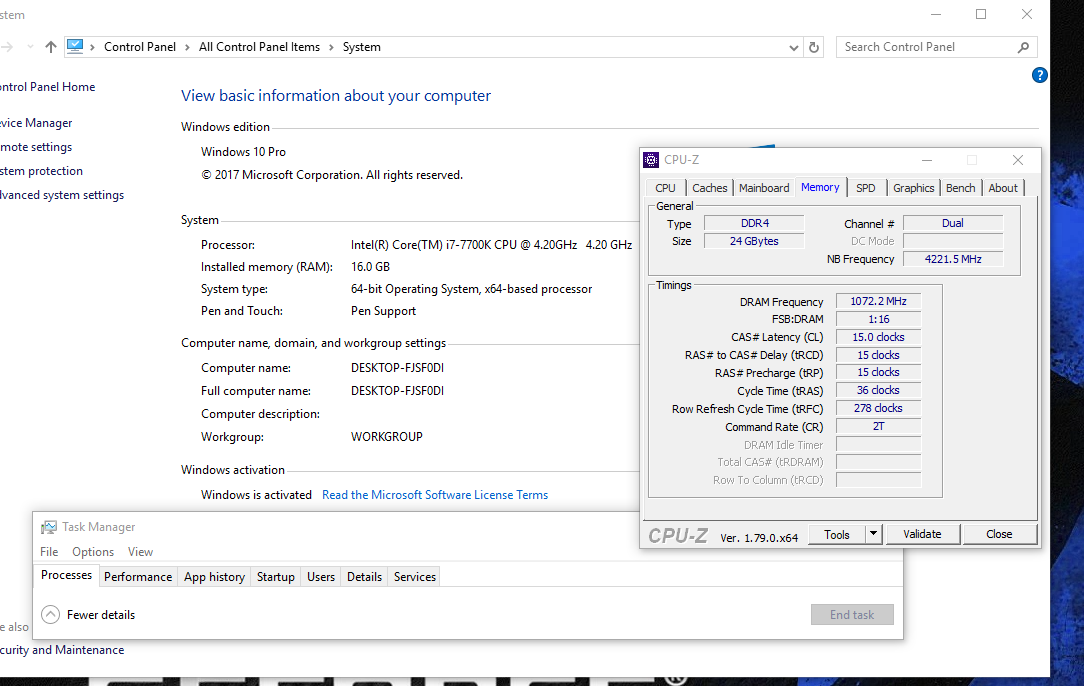Image resolution: width=1084 pixels, height=686 pixels.
Task: Select the Memory tab in CPU-Z
Action: pos(820,187)
